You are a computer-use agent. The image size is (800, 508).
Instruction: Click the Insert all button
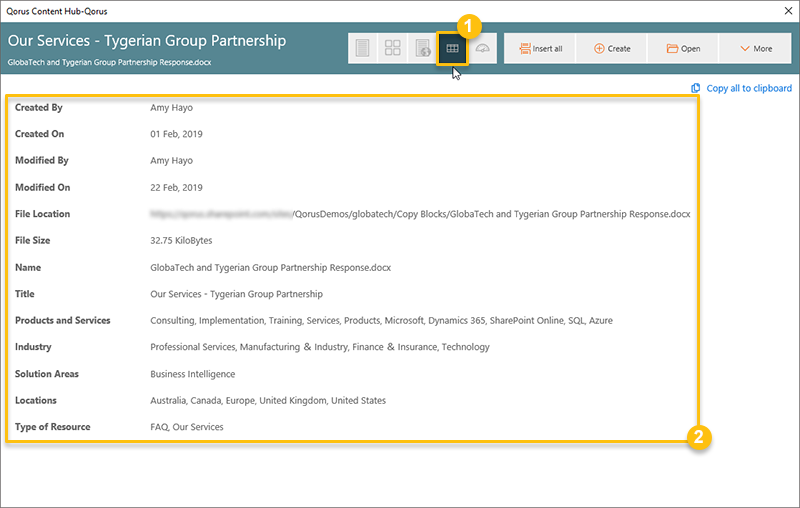point(540,48)
